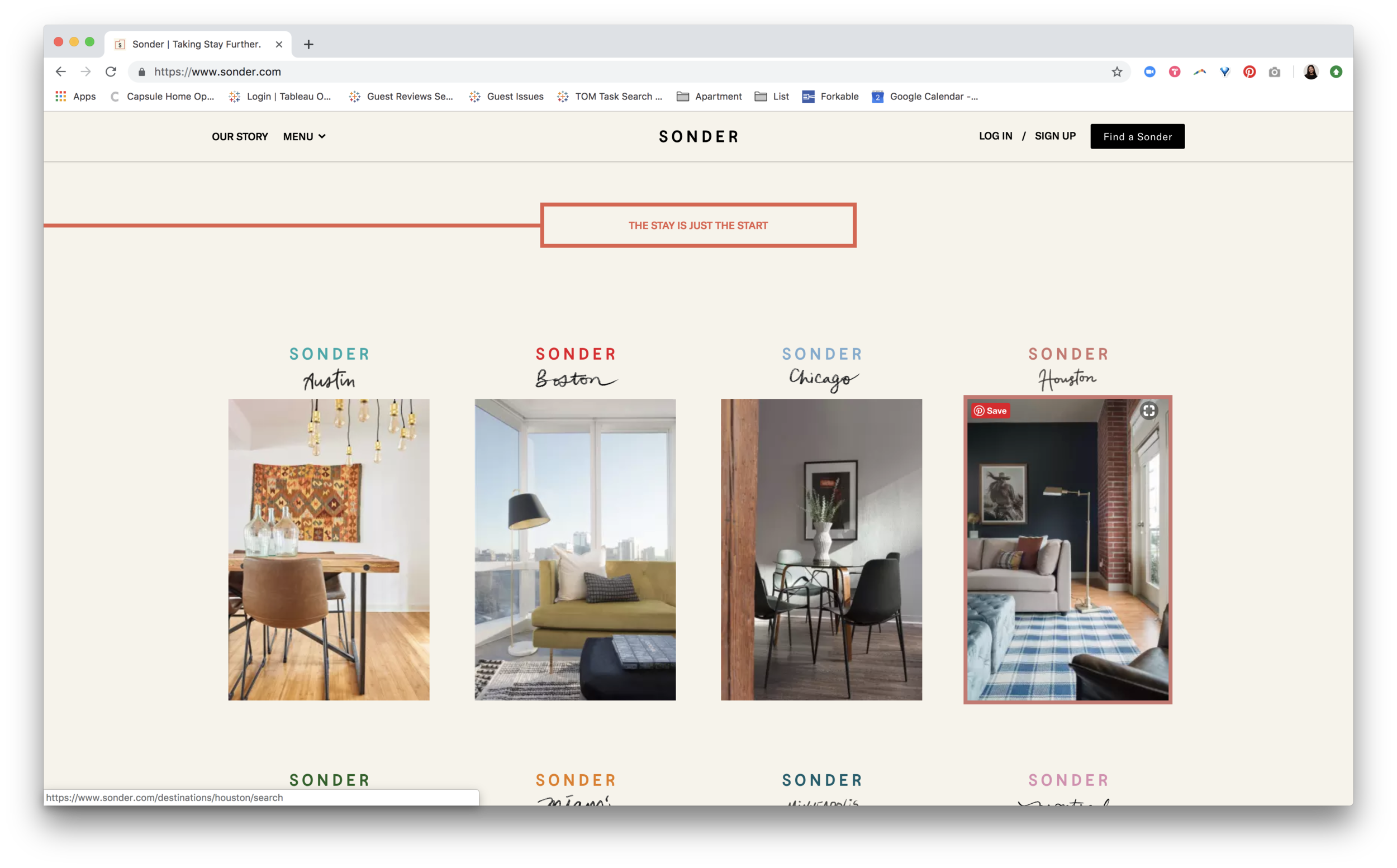Click the address bar URL
Image resolution: width=1397 pixels, height=868 pixels.
click(x=217, y=71)
